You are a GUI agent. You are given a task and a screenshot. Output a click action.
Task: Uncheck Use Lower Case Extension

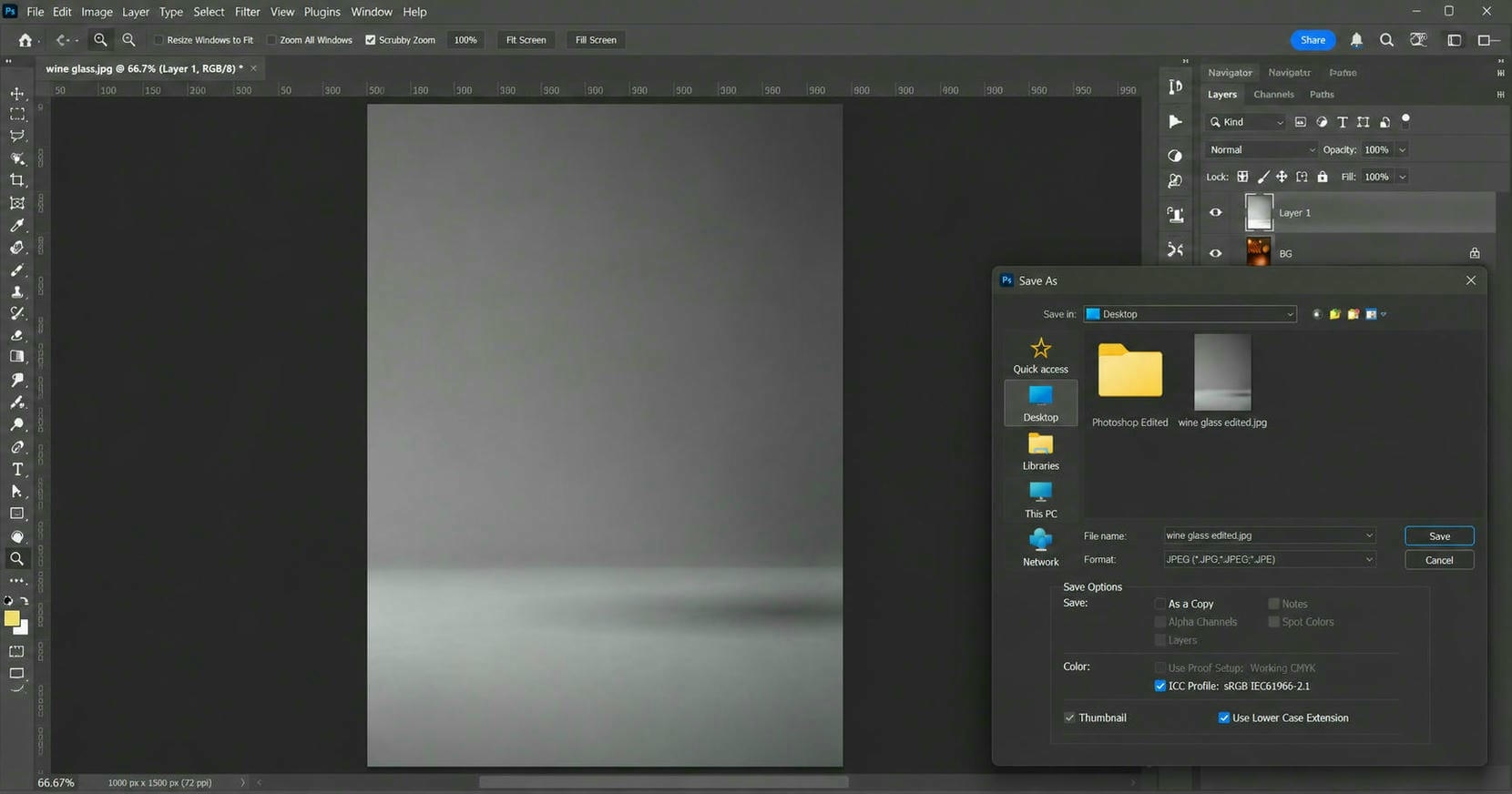coord(1224,718)
